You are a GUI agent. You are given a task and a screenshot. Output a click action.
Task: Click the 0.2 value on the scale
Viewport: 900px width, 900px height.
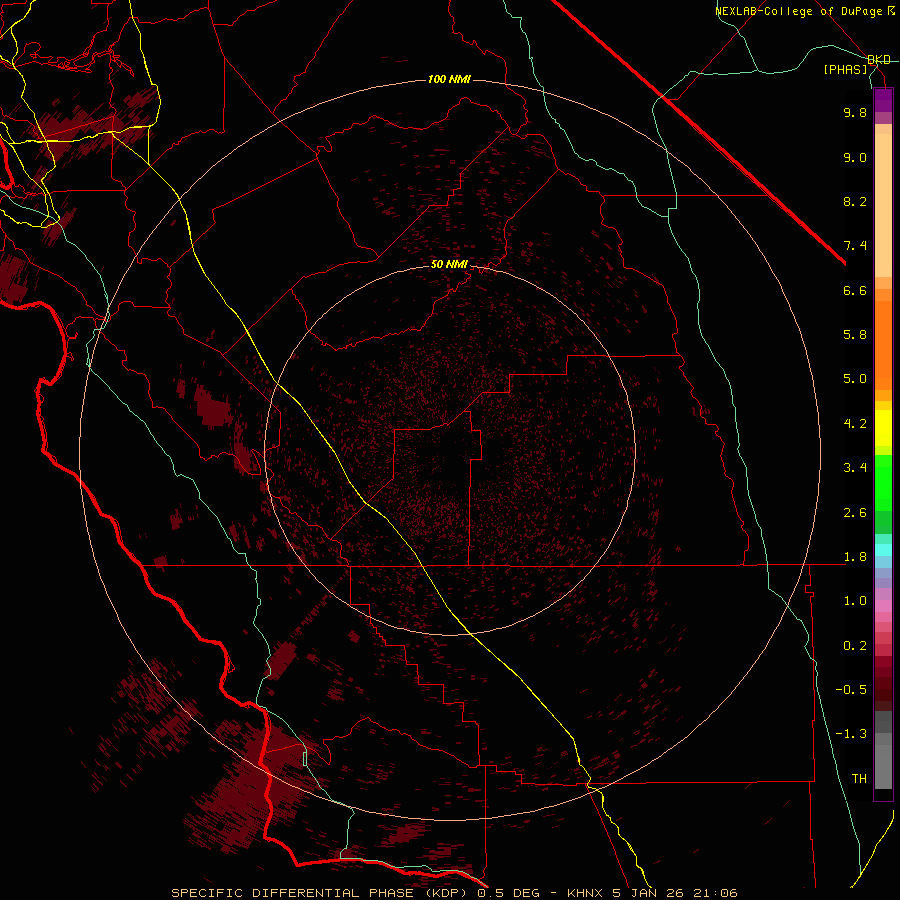click(855, 646)
